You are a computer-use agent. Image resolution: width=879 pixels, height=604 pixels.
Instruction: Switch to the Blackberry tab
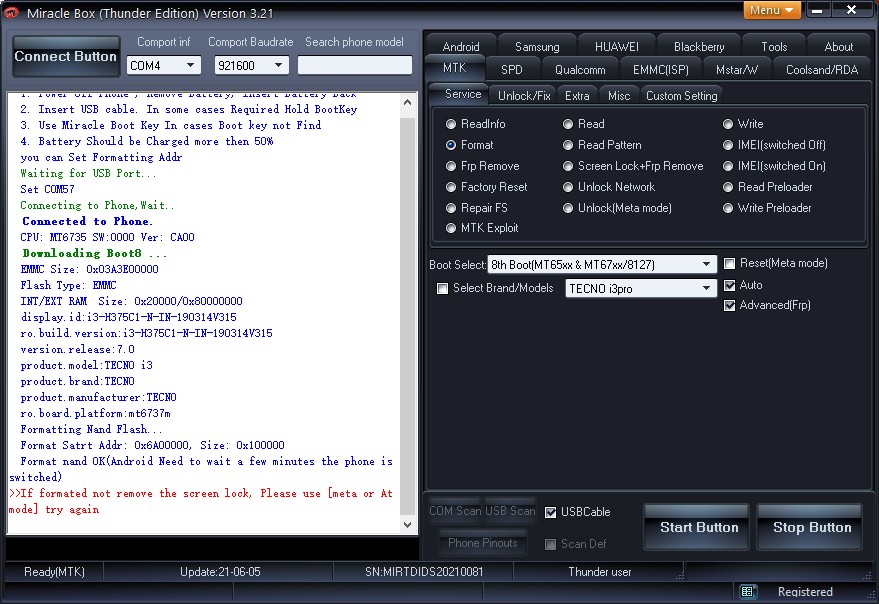(x=698, y=47)
